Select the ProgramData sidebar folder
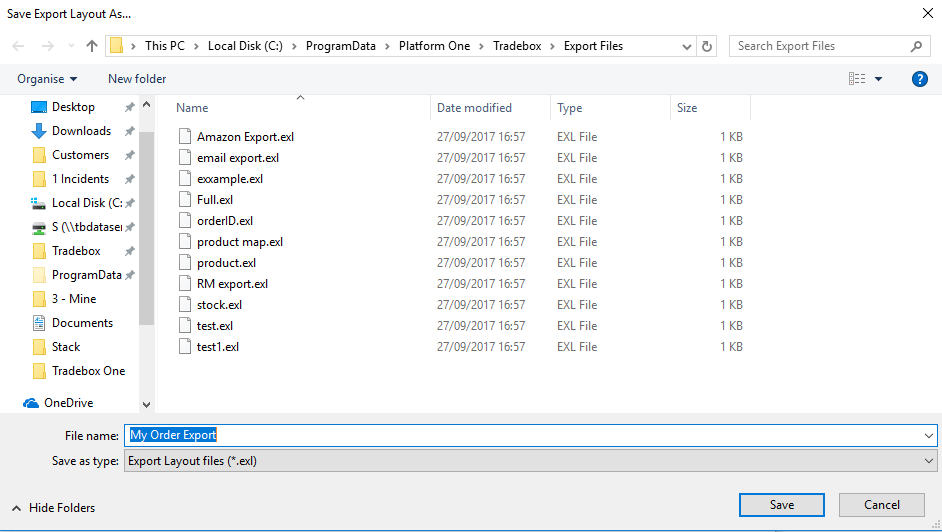This screenshot has height=532, width=942. [x=87, y=275]
